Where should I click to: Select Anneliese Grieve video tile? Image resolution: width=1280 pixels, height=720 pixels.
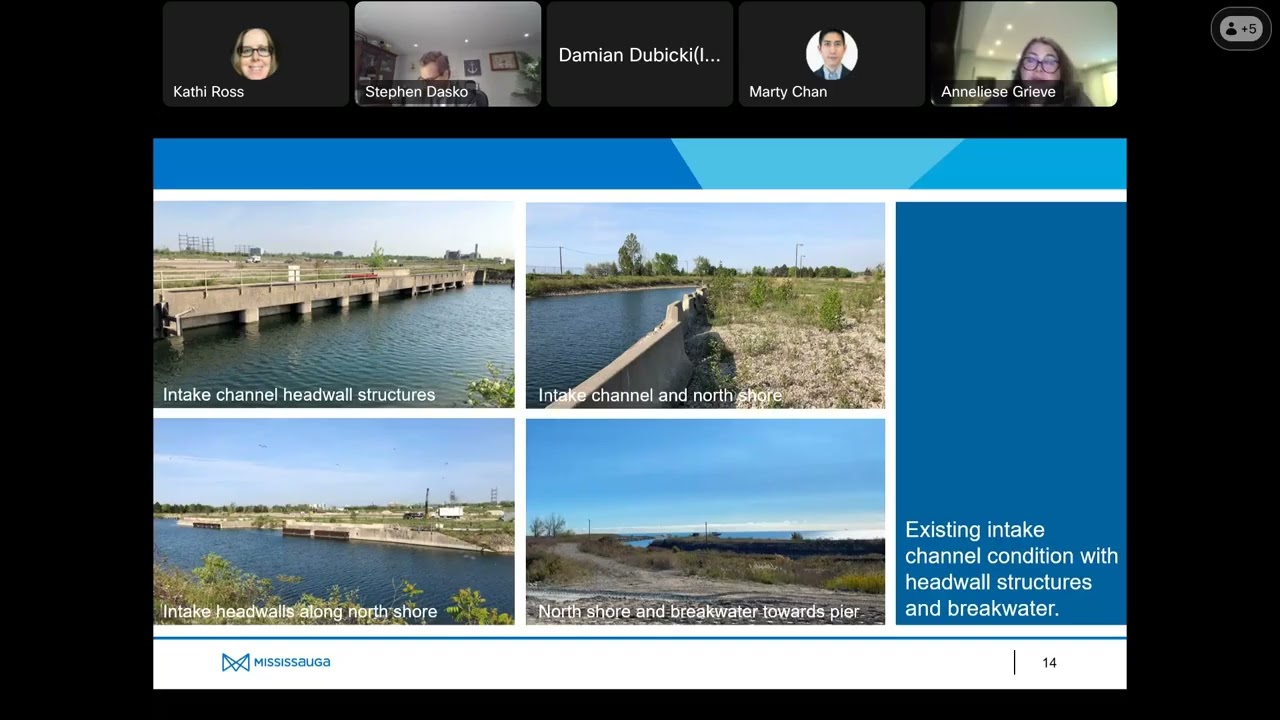[1024, 54]
